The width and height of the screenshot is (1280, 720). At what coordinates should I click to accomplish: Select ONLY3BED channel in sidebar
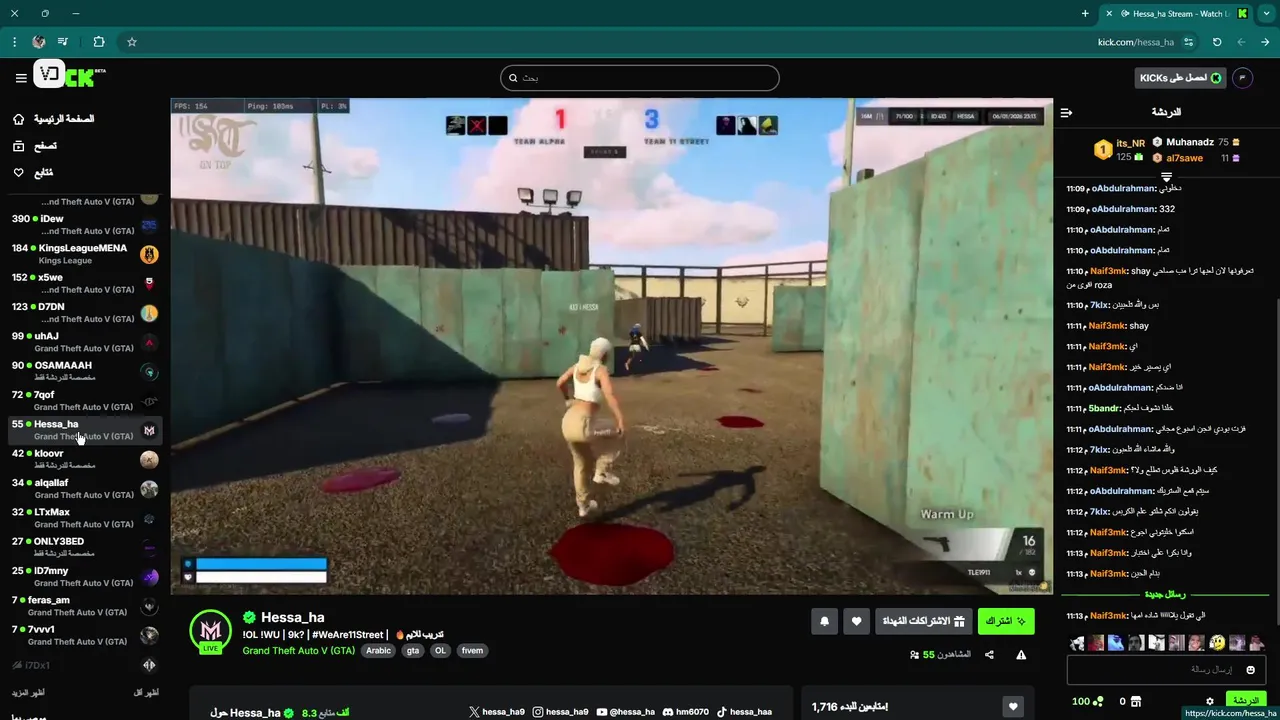point(85,547)
